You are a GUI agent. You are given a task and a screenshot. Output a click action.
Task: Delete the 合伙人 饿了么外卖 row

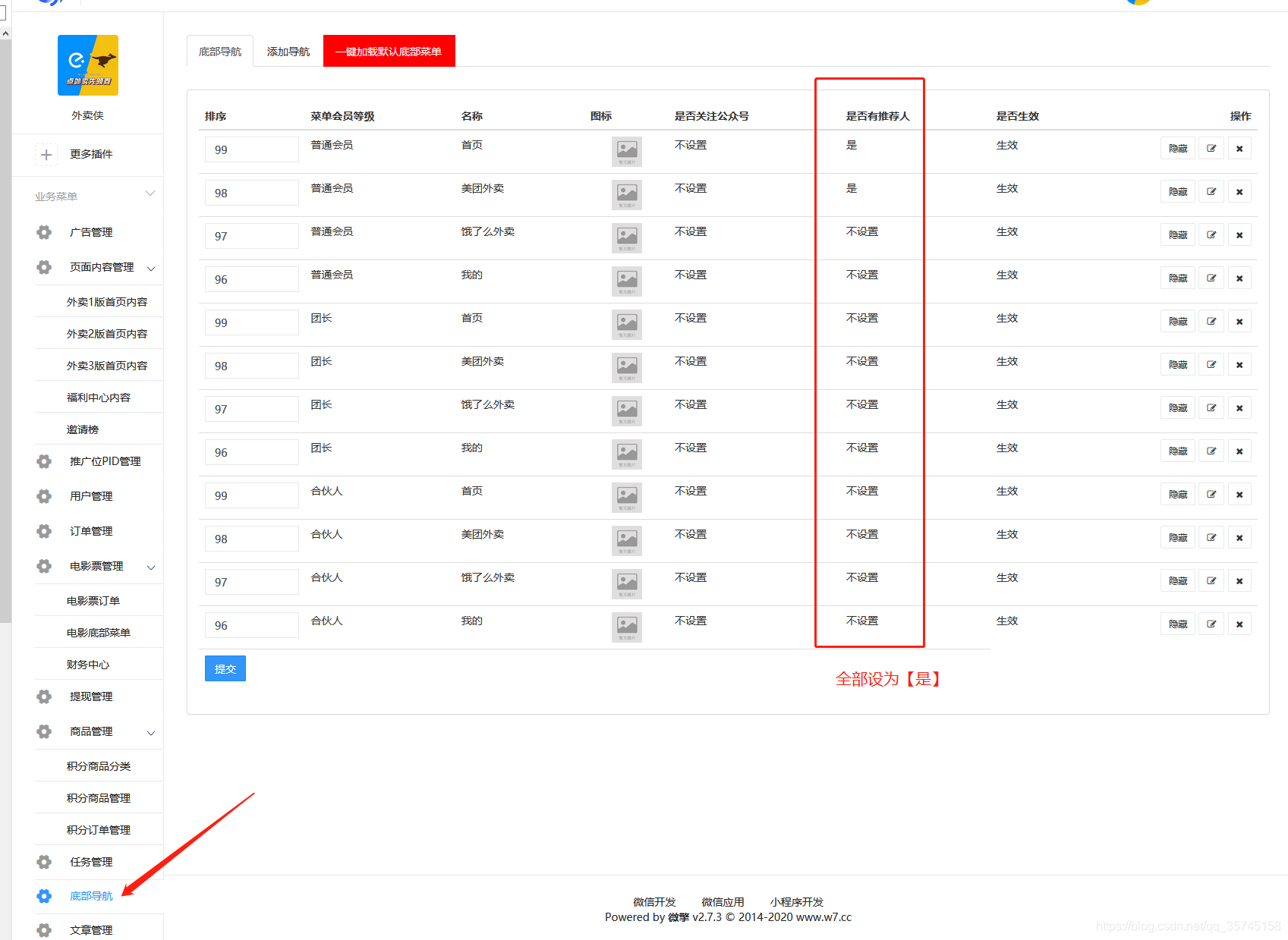1239,580
